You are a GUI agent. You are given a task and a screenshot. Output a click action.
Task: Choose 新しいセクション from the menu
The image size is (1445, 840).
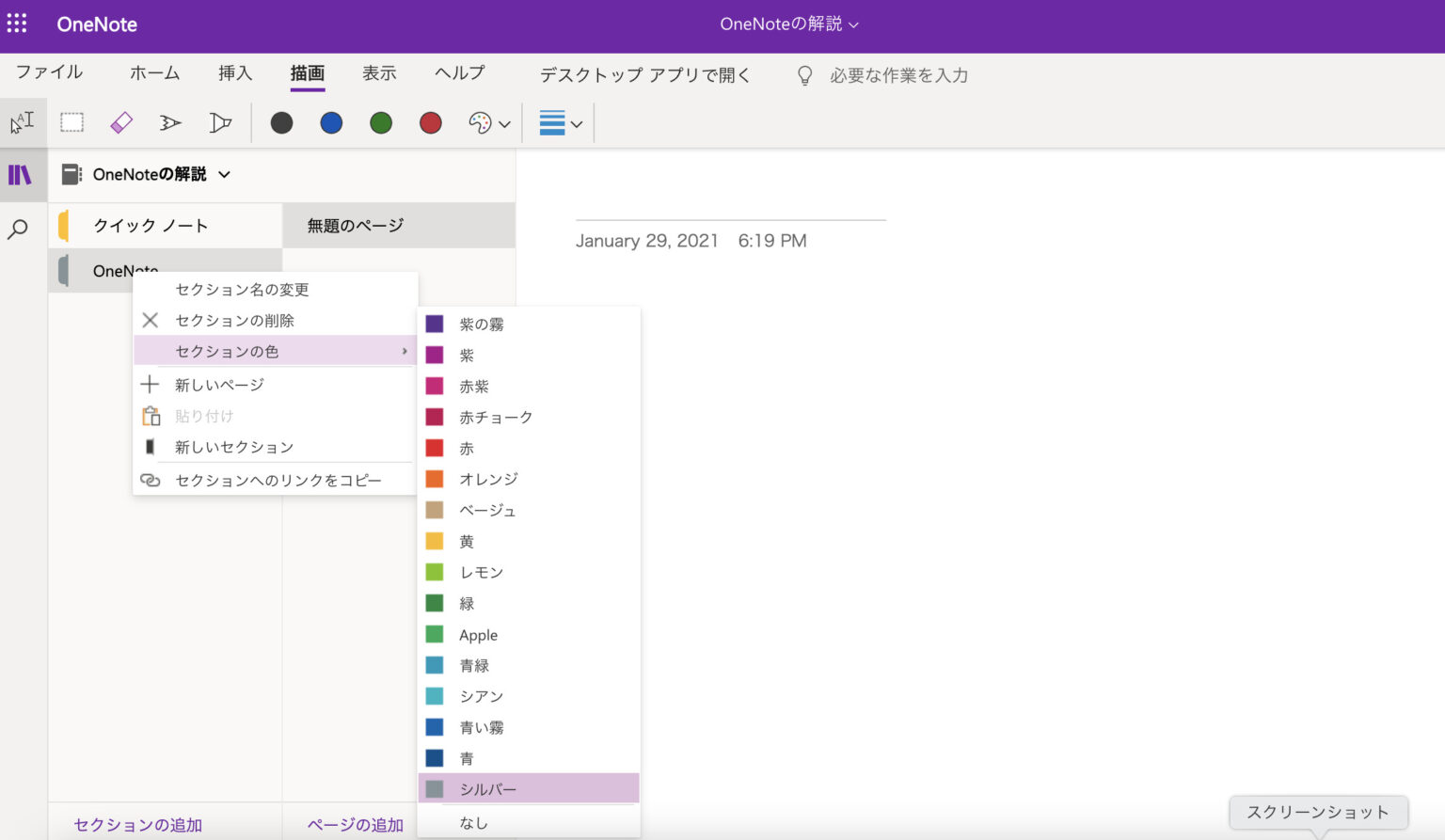[275, 447]
